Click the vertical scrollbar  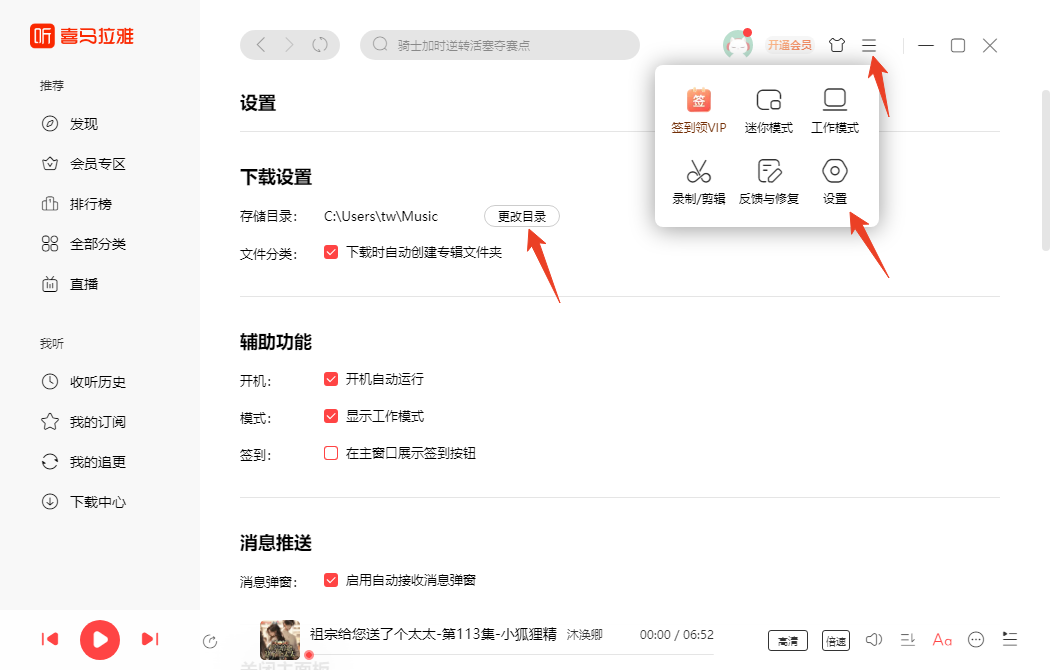[1045, 171]
